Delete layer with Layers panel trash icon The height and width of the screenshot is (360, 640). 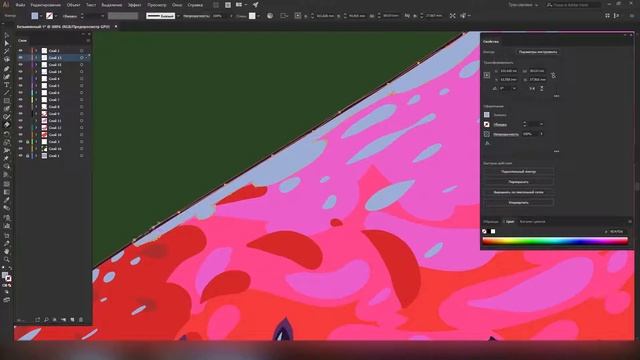[x=81, y=320]
